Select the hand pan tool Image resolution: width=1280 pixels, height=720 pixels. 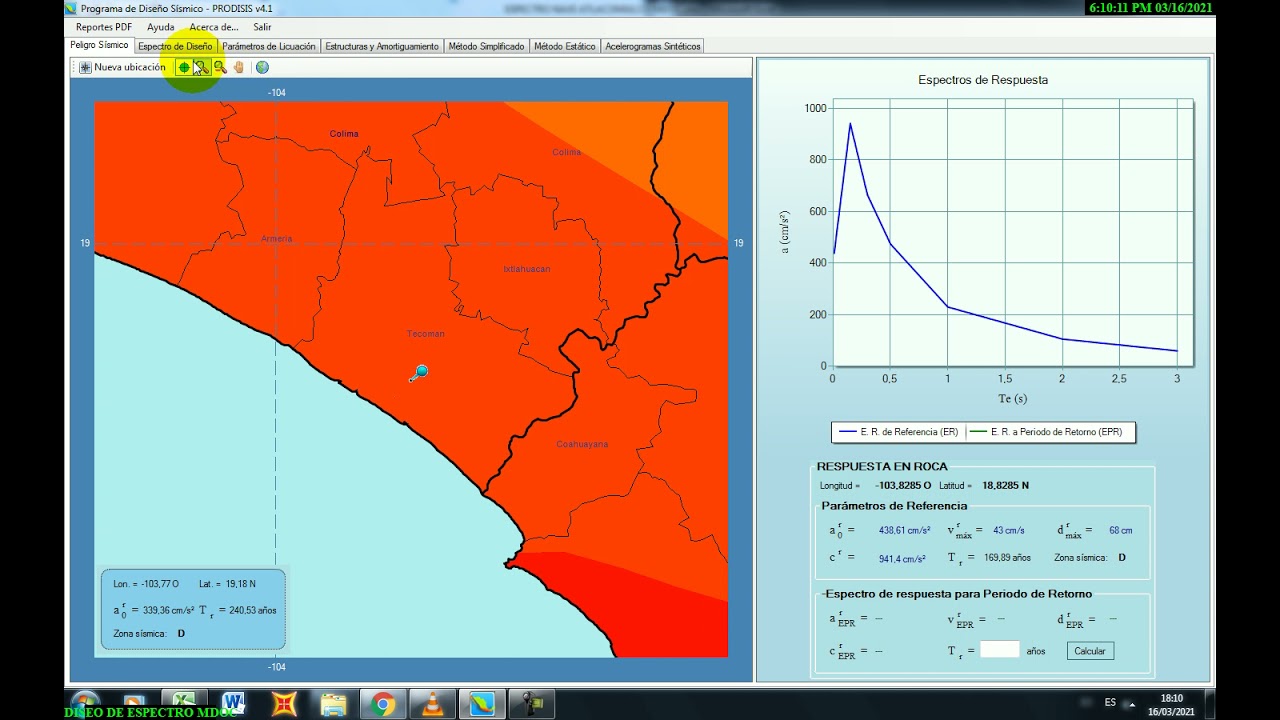pos(239,67)
